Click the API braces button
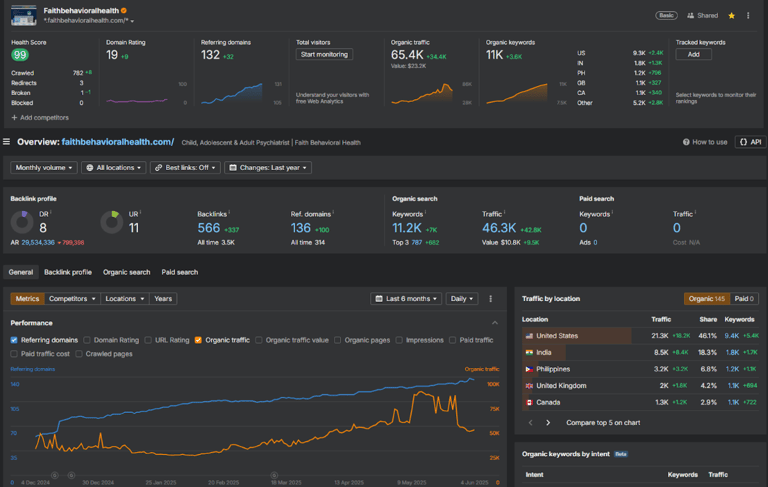Viewport: 768px width, 487px height. [x=750, y=142]
